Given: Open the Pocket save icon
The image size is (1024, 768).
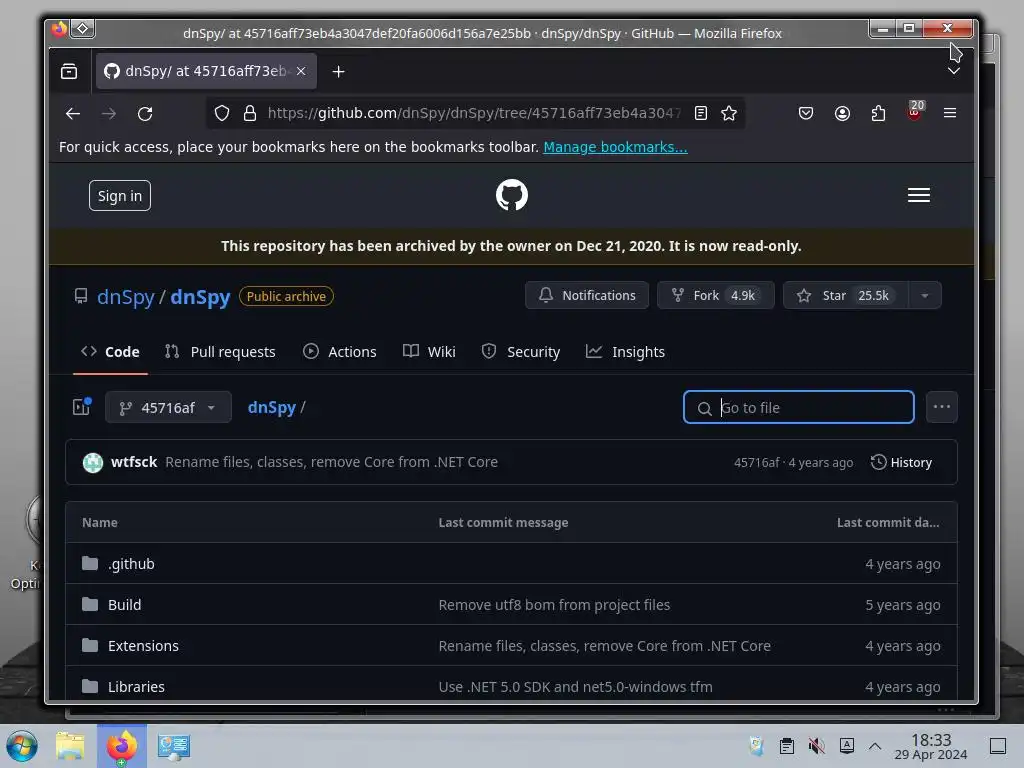Looking at the screenshot, I should click(806, 114).
